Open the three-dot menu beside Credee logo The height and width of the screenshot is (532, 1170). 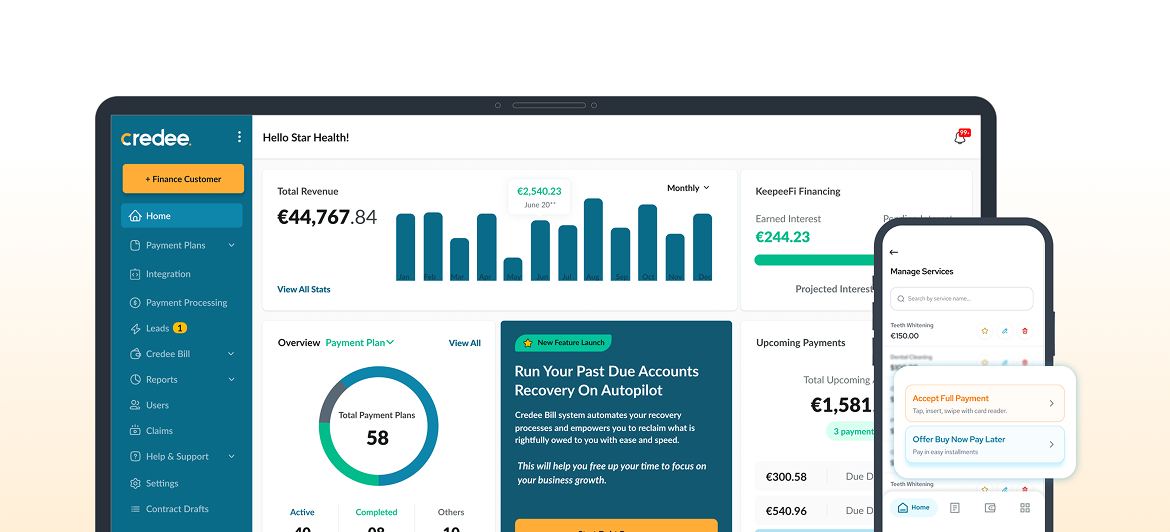point(239,137)
